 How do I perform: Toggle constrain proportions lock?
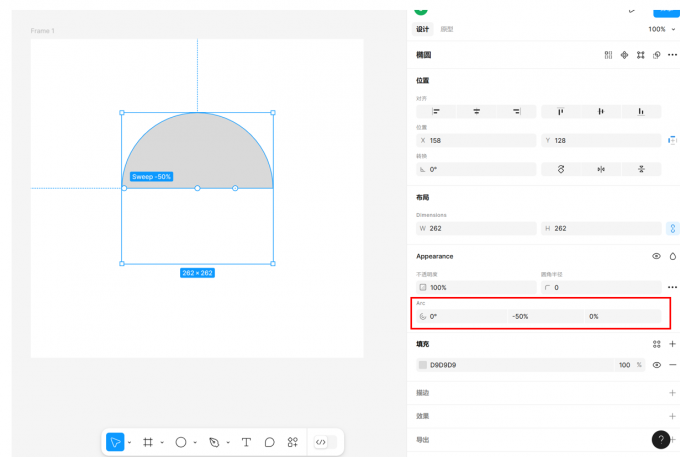pos(673,228)
